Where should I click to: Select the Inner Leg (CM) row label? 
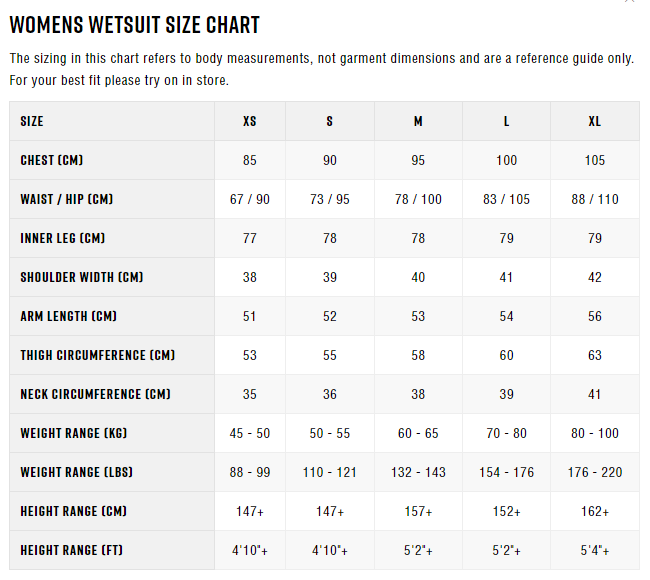pos(62,238)
